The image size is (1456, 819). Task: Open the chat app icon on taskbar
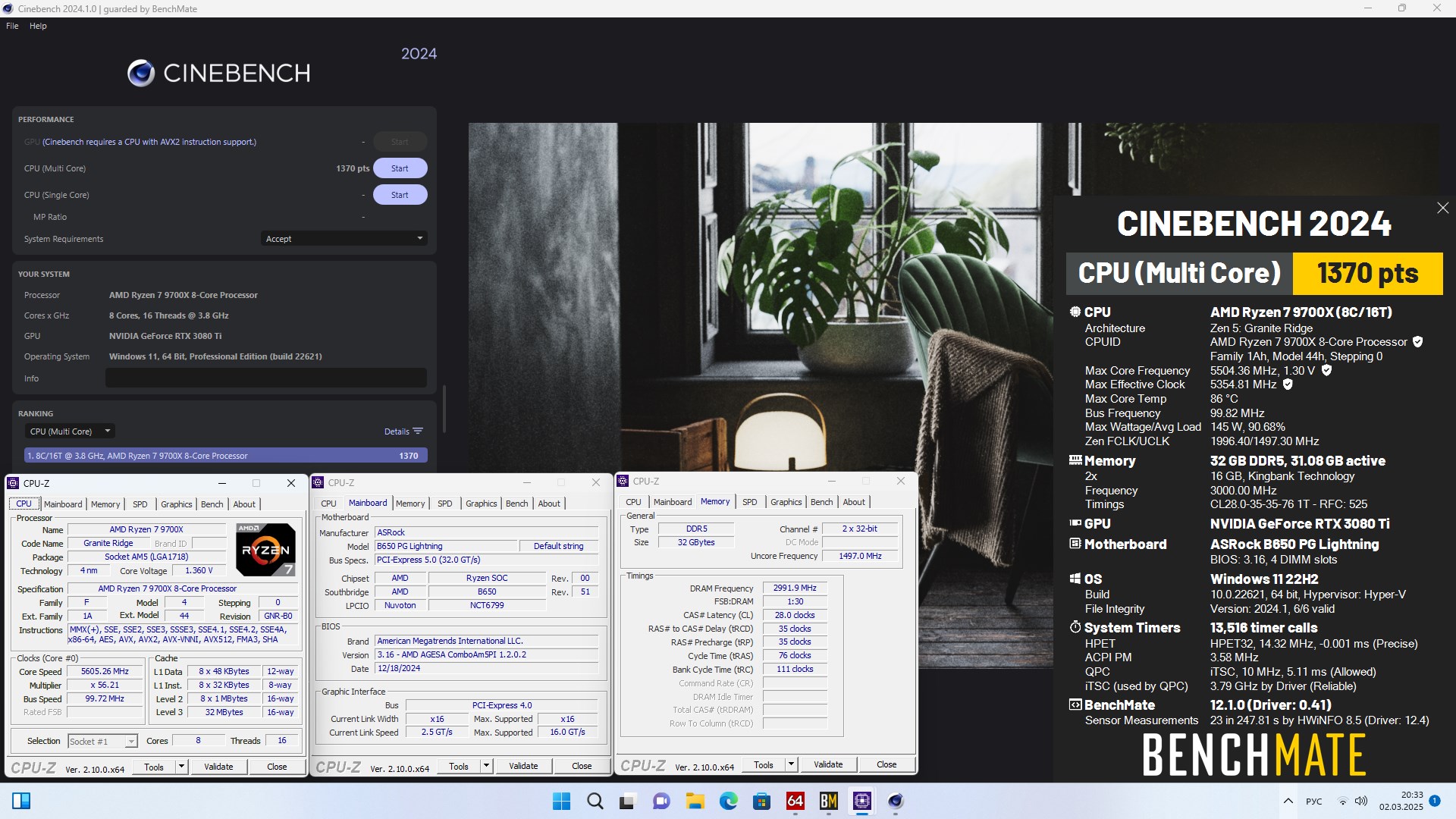tap(661, 801)
